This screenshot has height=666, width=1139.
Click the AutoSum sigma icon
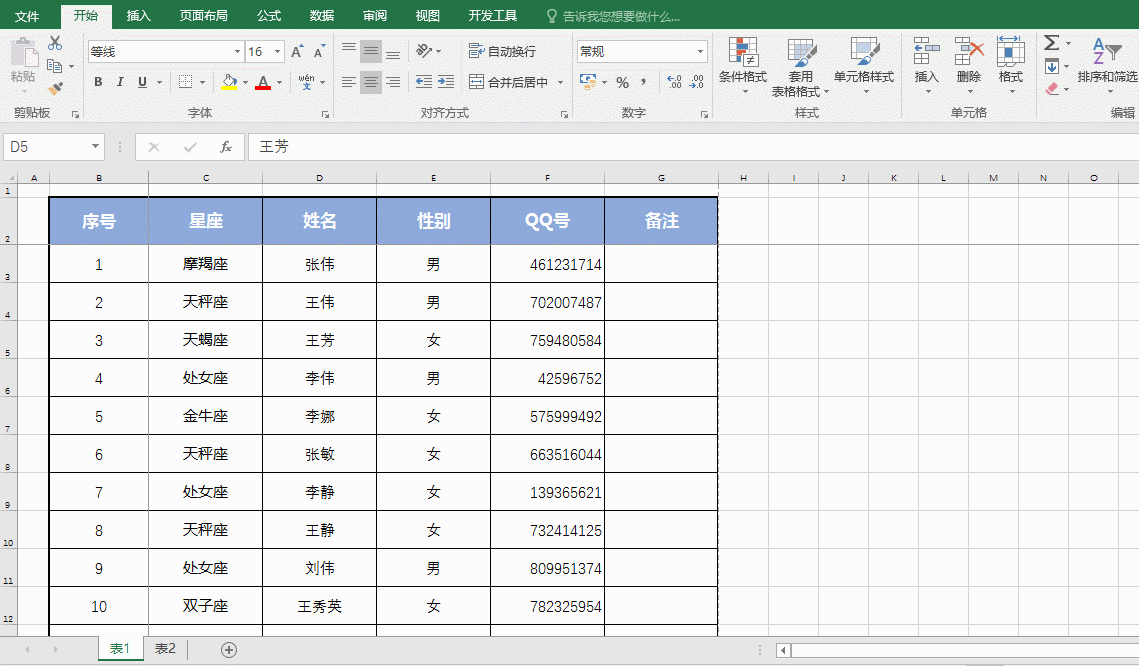click(1051, 43)
